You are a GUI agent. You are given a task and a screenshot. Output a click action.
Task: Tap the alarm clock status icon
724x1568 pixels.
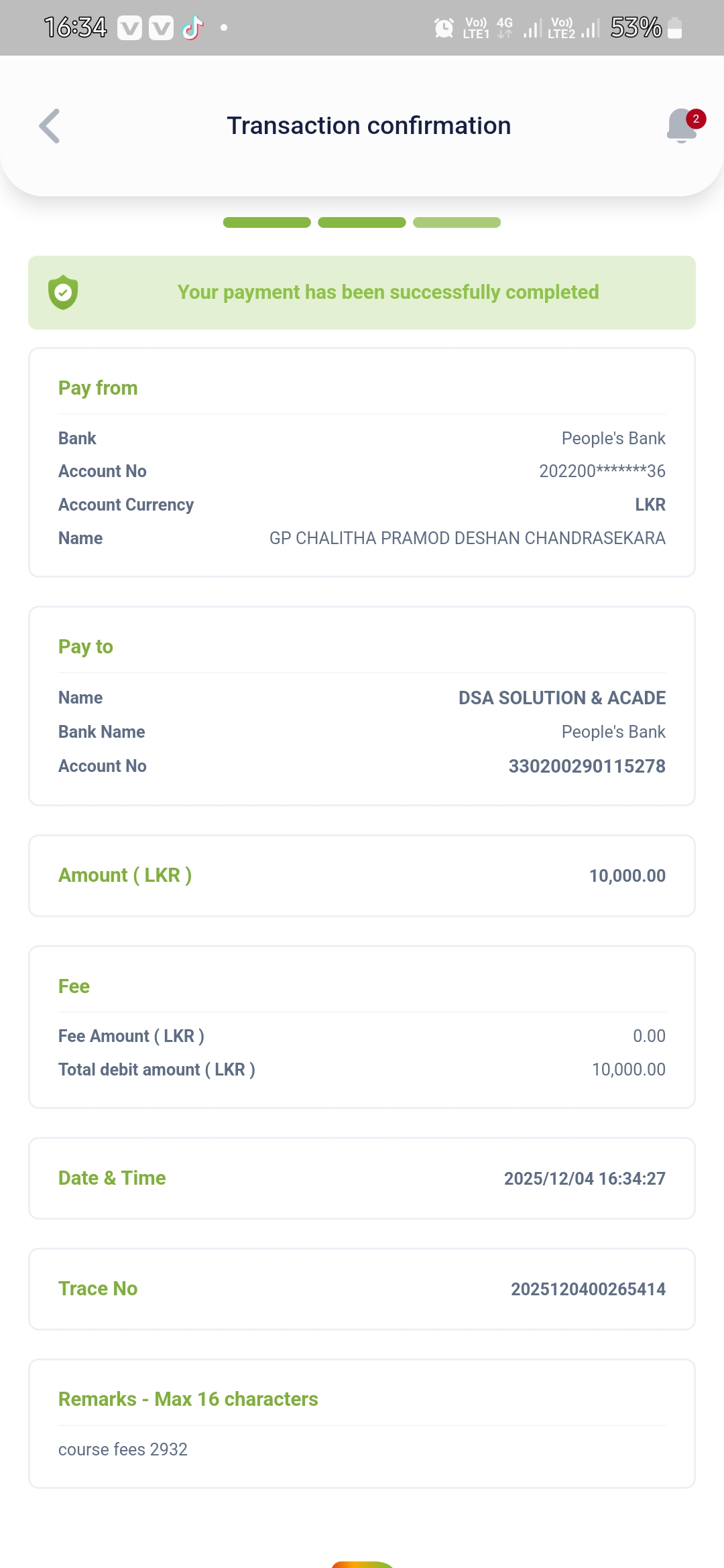[444, 28]
